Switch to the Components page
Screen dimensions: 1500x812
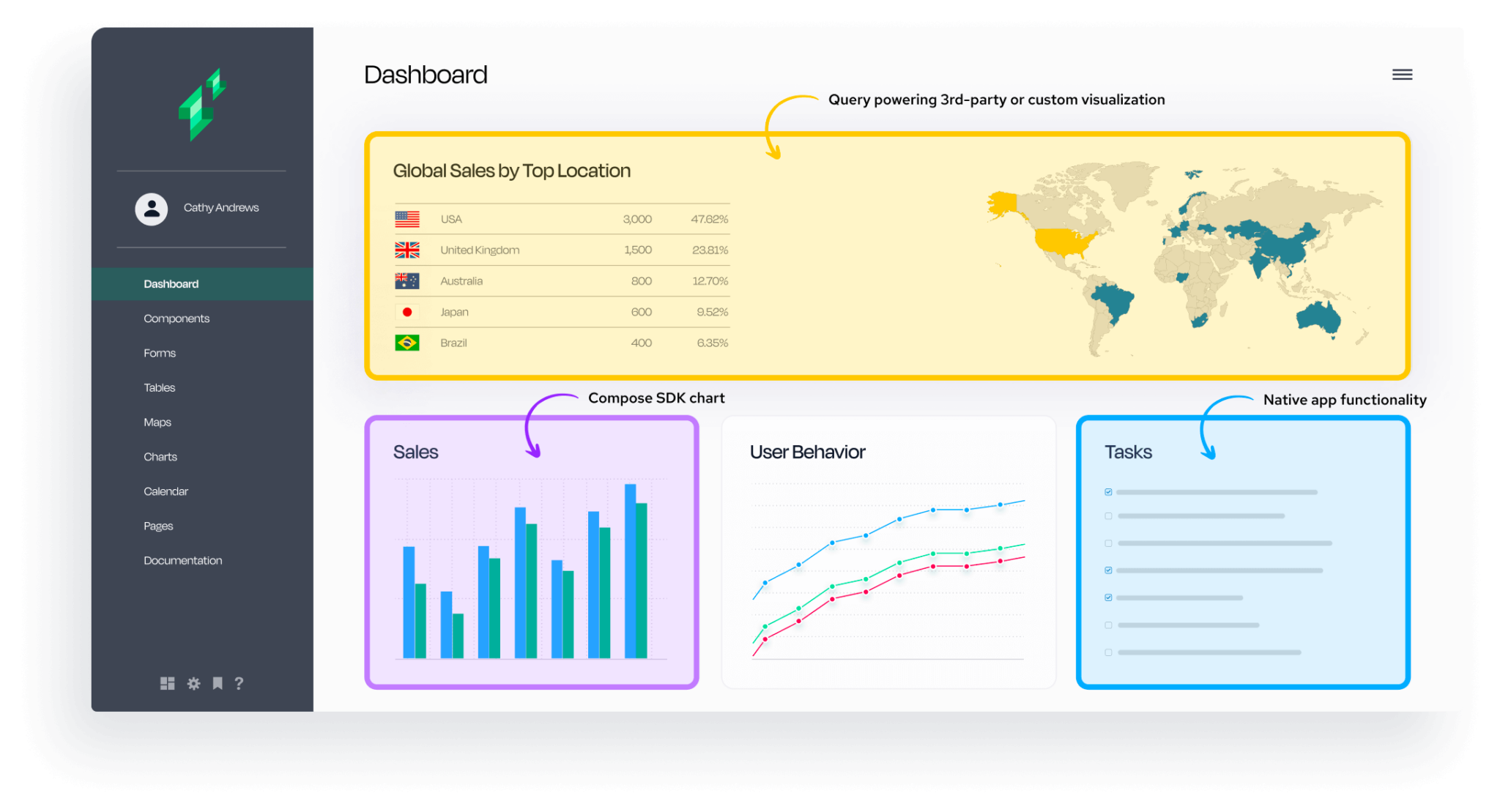[x=177, y=318]
